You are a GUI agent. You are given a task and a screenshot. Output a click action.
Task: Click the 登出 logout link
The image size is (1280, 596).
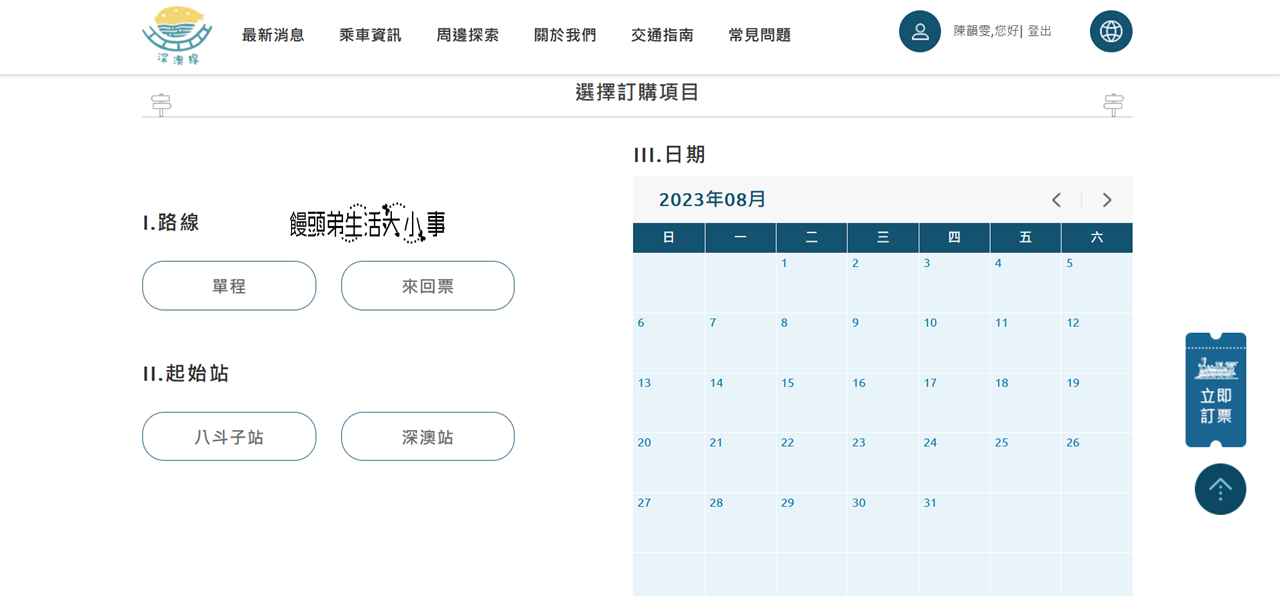1039,31
